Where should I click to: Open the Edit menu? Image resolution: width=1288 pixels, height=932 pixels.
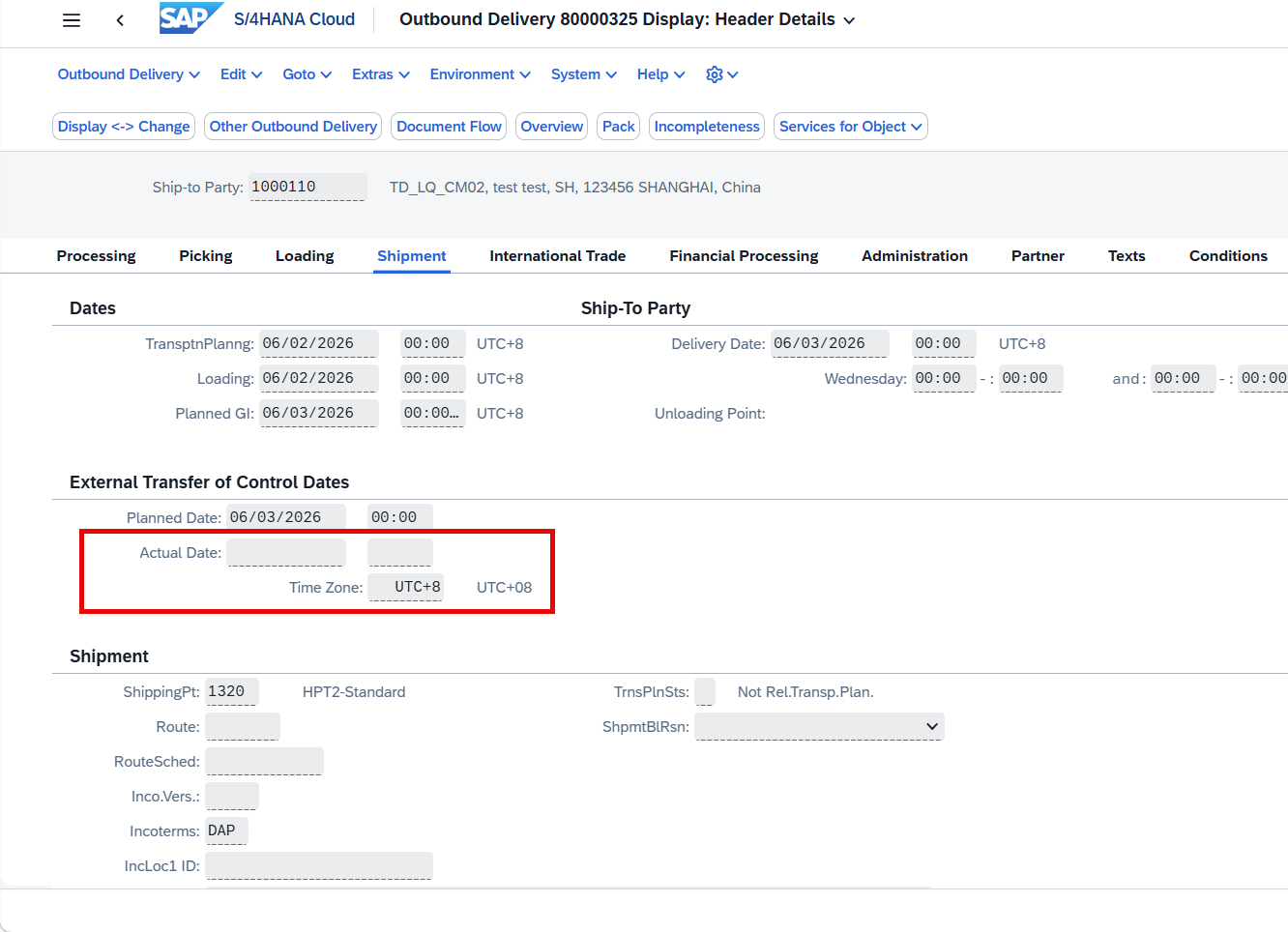[x=241, y=74]
